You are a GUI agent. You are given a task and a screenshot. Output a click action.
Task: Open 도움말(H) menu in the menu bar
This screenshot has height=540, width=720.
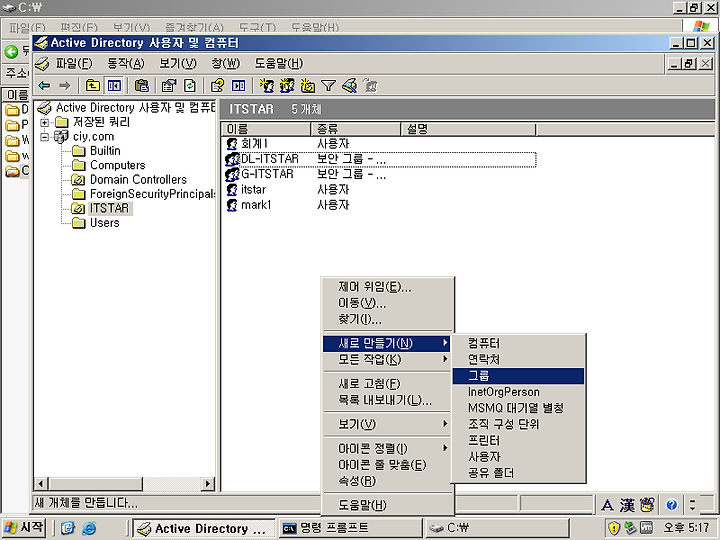tap(279, 63)
